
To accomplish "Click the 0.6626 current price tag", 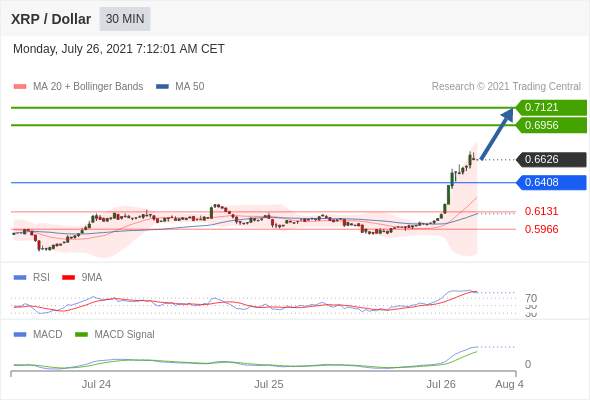I will click(551, 159).
